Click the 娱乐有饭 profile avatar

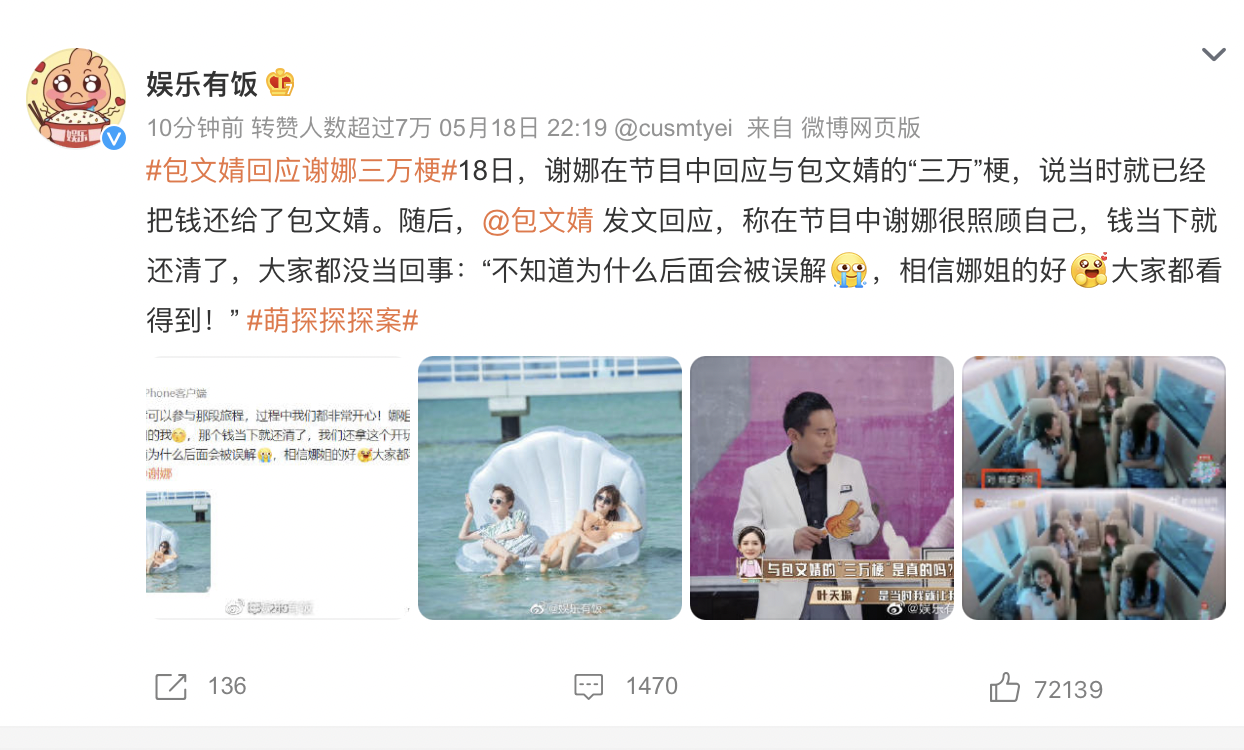click(x=75, y=98)
